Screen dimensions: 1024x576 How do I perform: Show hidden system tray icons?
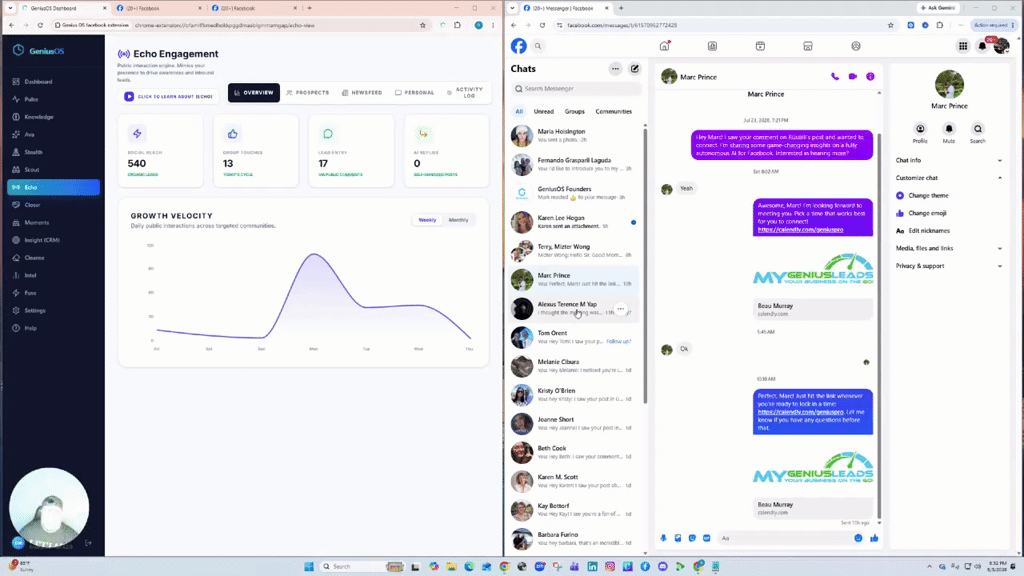click(x=929, y=566)
